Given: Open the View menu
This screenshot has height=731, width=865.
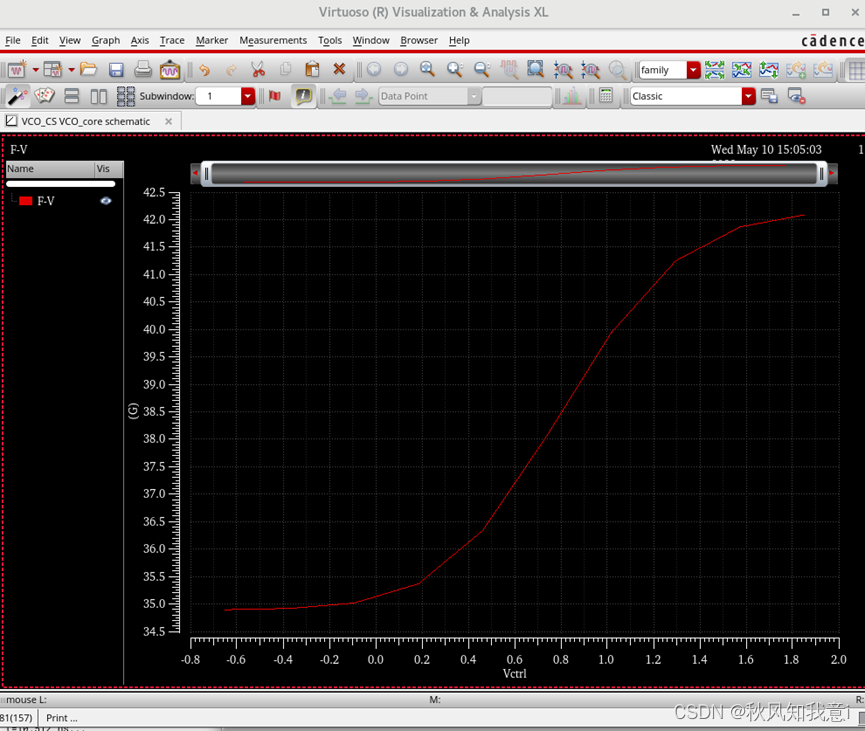Looking at the screenshot, I should tap(70, 40).
